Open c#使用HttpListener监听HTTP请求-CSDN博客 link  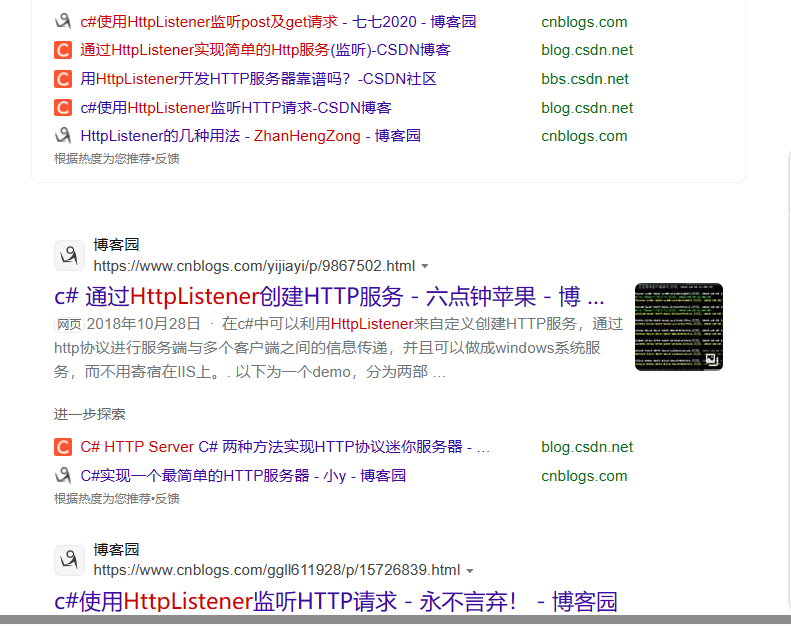coord(236,107)
